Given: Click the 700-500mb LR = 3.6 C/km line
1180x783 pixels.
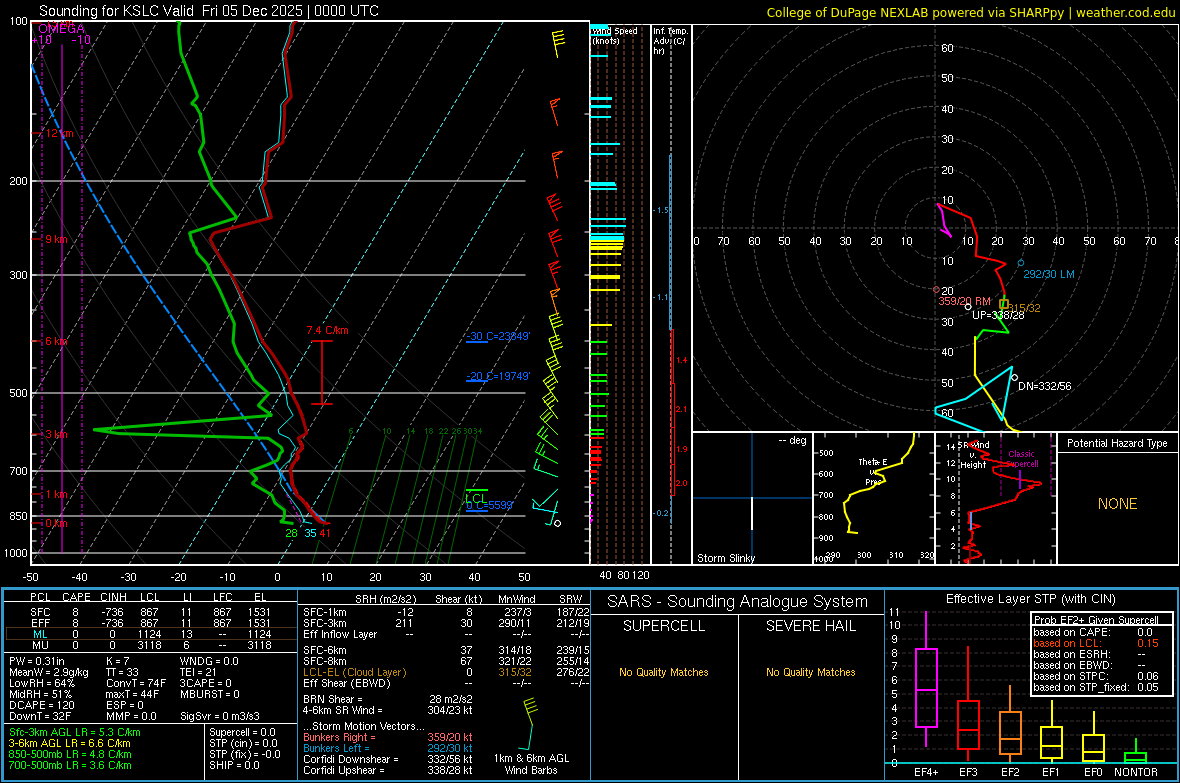Looking at the screenshot, I should (x=70, y=765).
